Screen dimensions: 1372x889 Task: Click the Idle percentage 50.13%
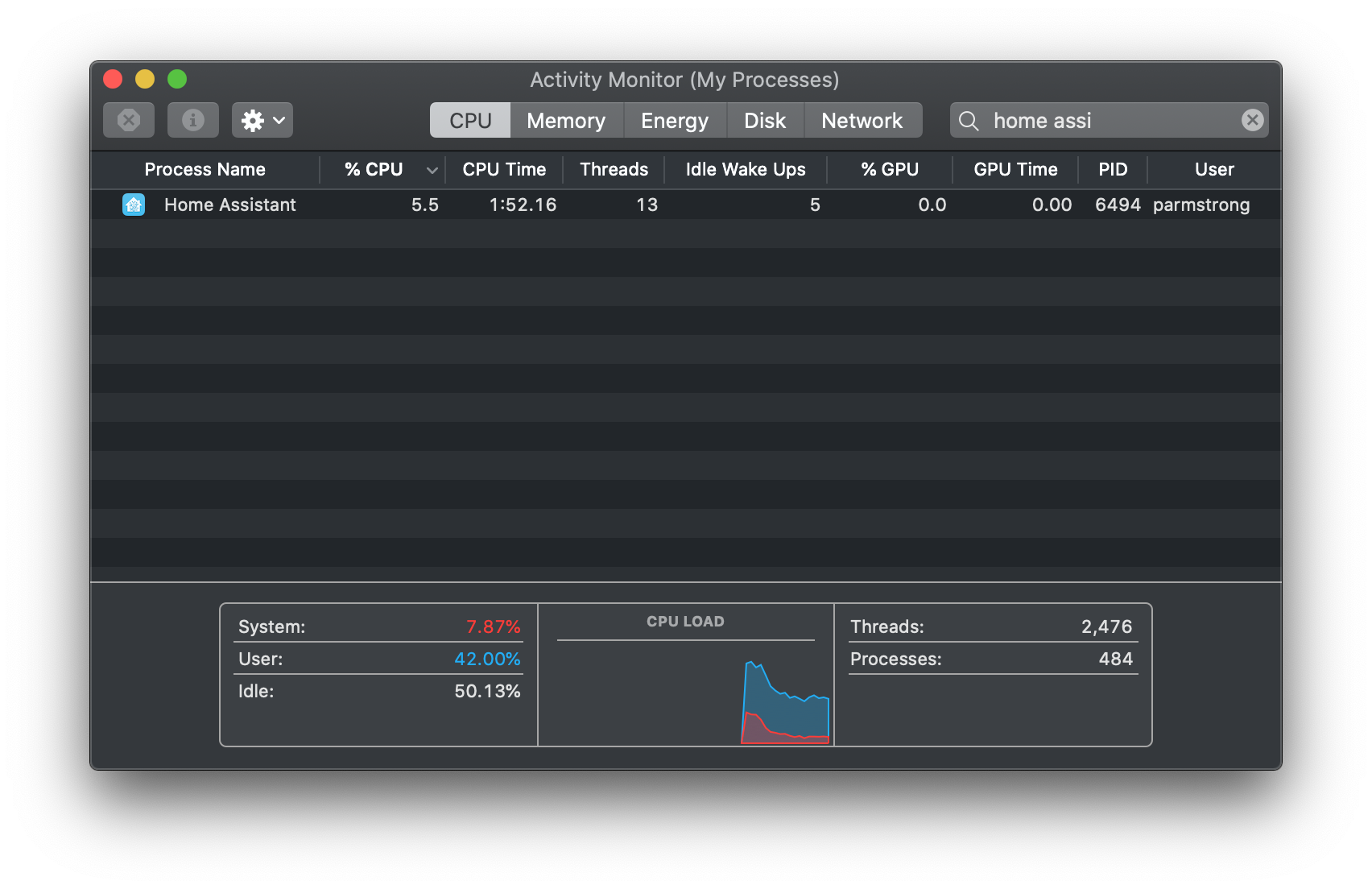tap(487, 691)
